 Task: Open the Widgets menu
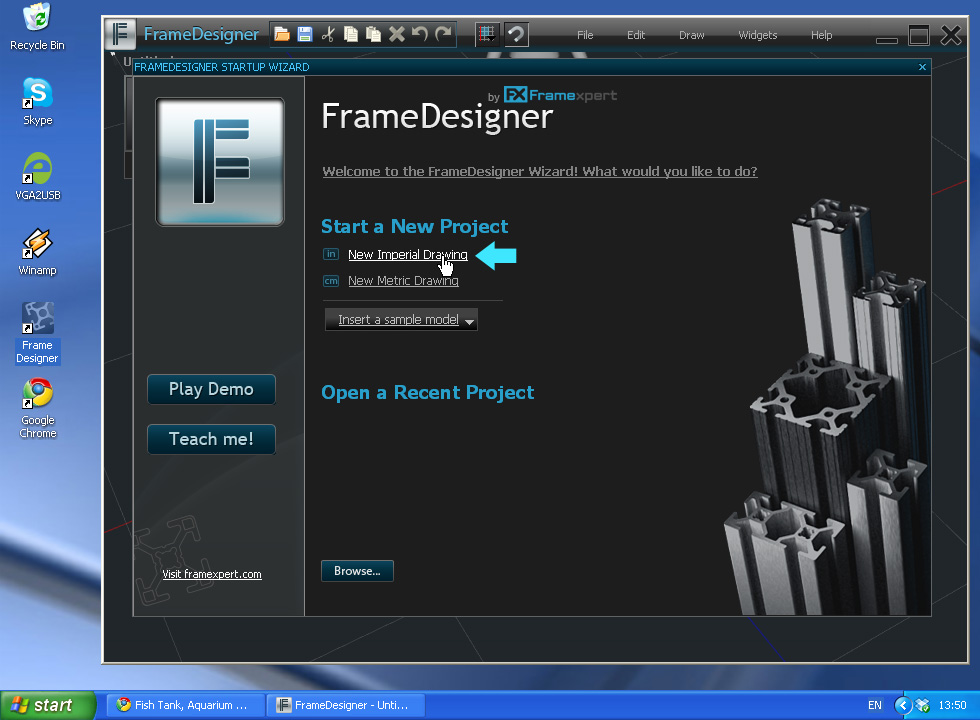coord(758,35)
